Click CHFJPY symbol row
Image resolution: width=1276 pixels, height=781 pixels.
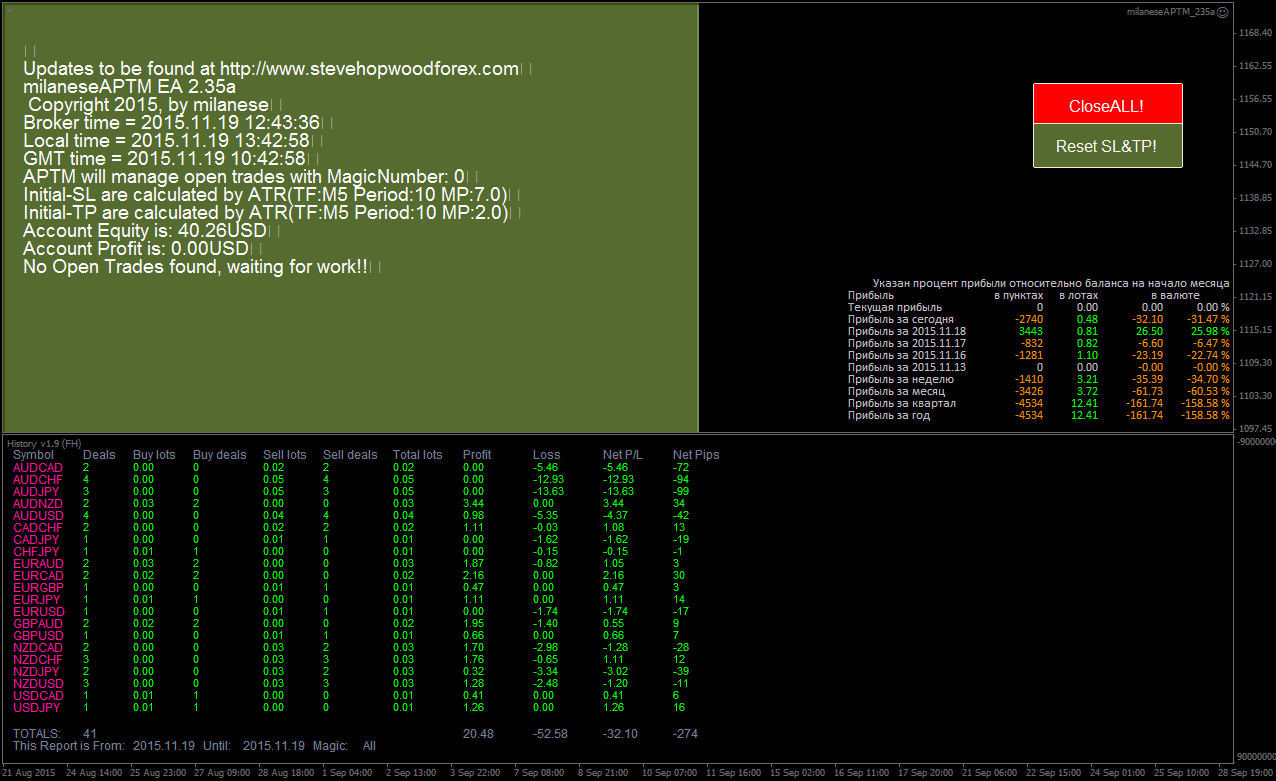[x=36, y=552]
